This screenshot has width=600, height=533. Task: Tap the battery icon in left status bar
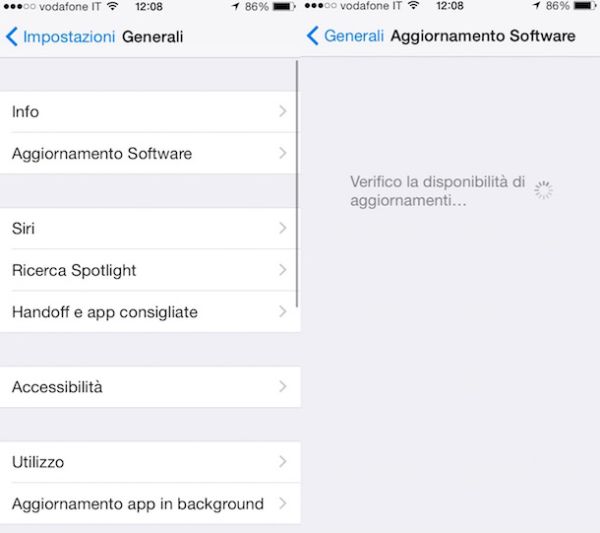coord(284,7)
